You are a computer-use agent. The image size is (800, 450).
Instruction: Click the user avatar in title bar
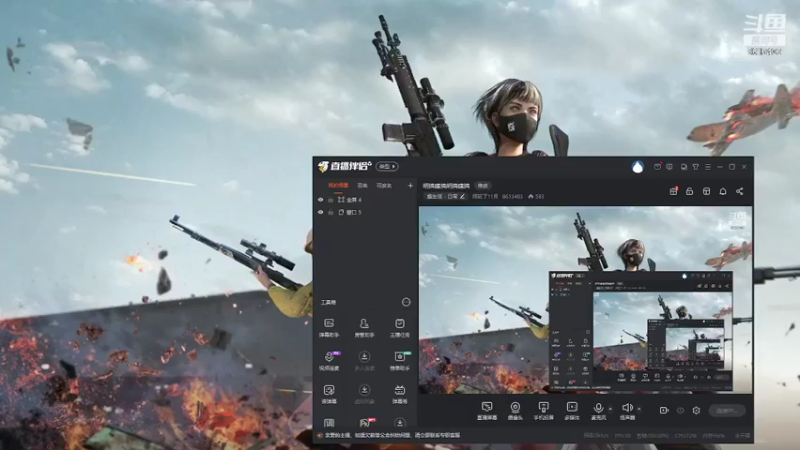pyautogui.click(x=637, y=167)
